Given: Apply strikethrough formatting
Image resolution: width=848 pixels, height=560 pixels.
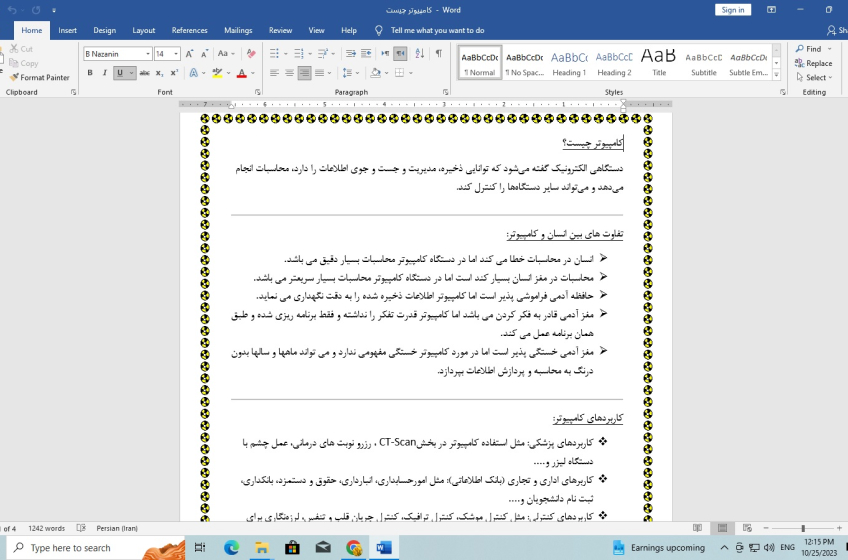Looking at the screenshot, I should point(144,73).
